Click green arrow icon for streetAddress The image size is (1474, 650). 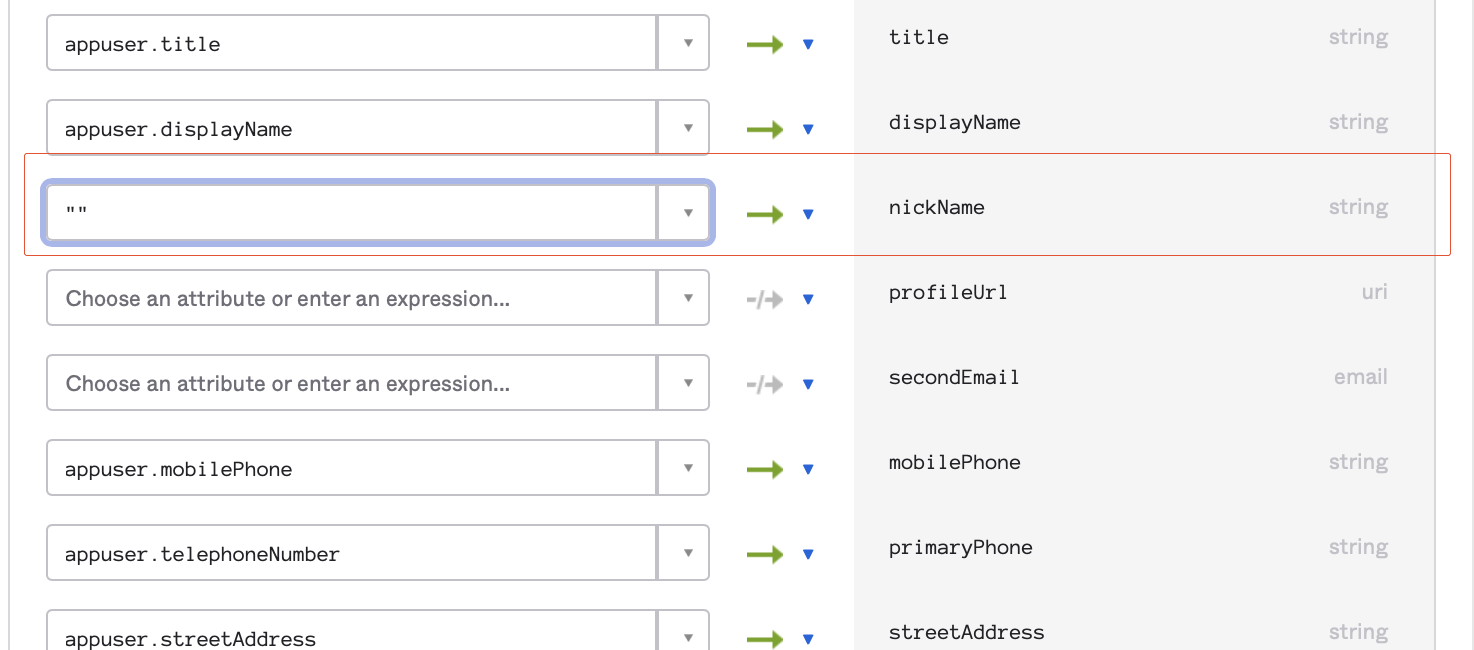click(764, 639)
